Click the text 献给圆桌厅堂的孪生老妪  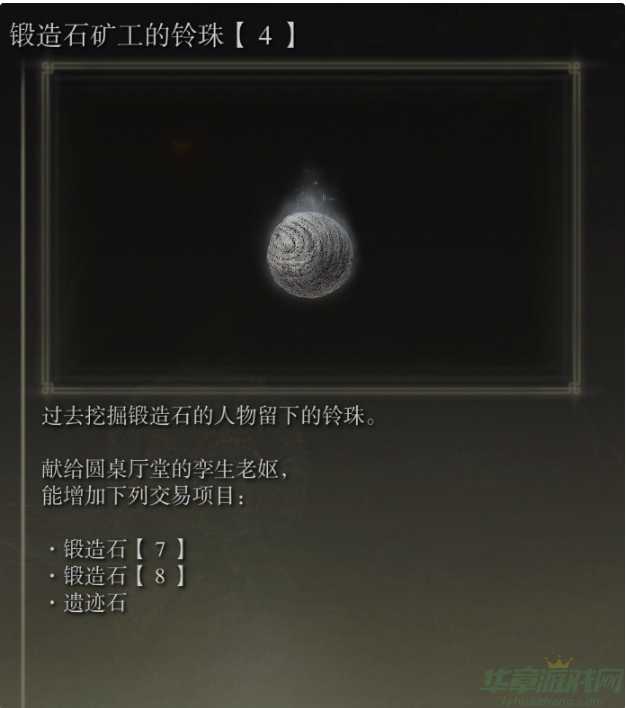(164, 469)
